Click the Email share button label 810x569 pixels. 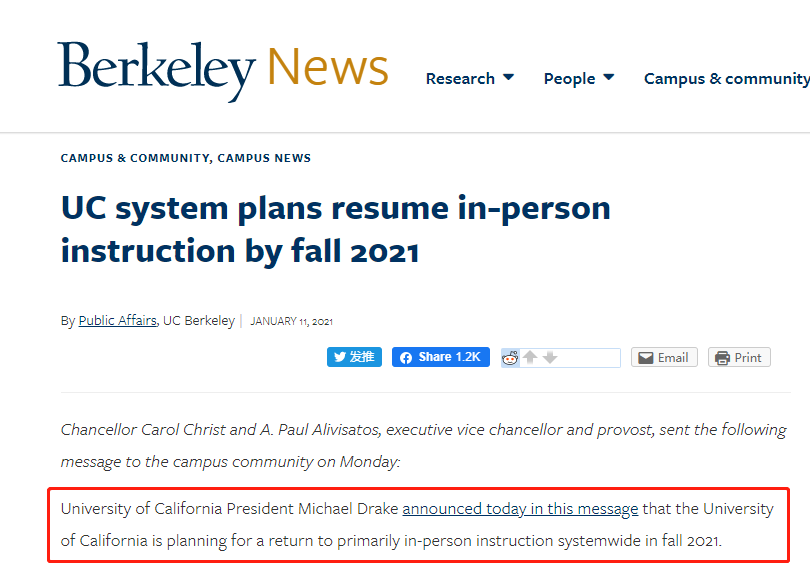(x=673, y=358)
